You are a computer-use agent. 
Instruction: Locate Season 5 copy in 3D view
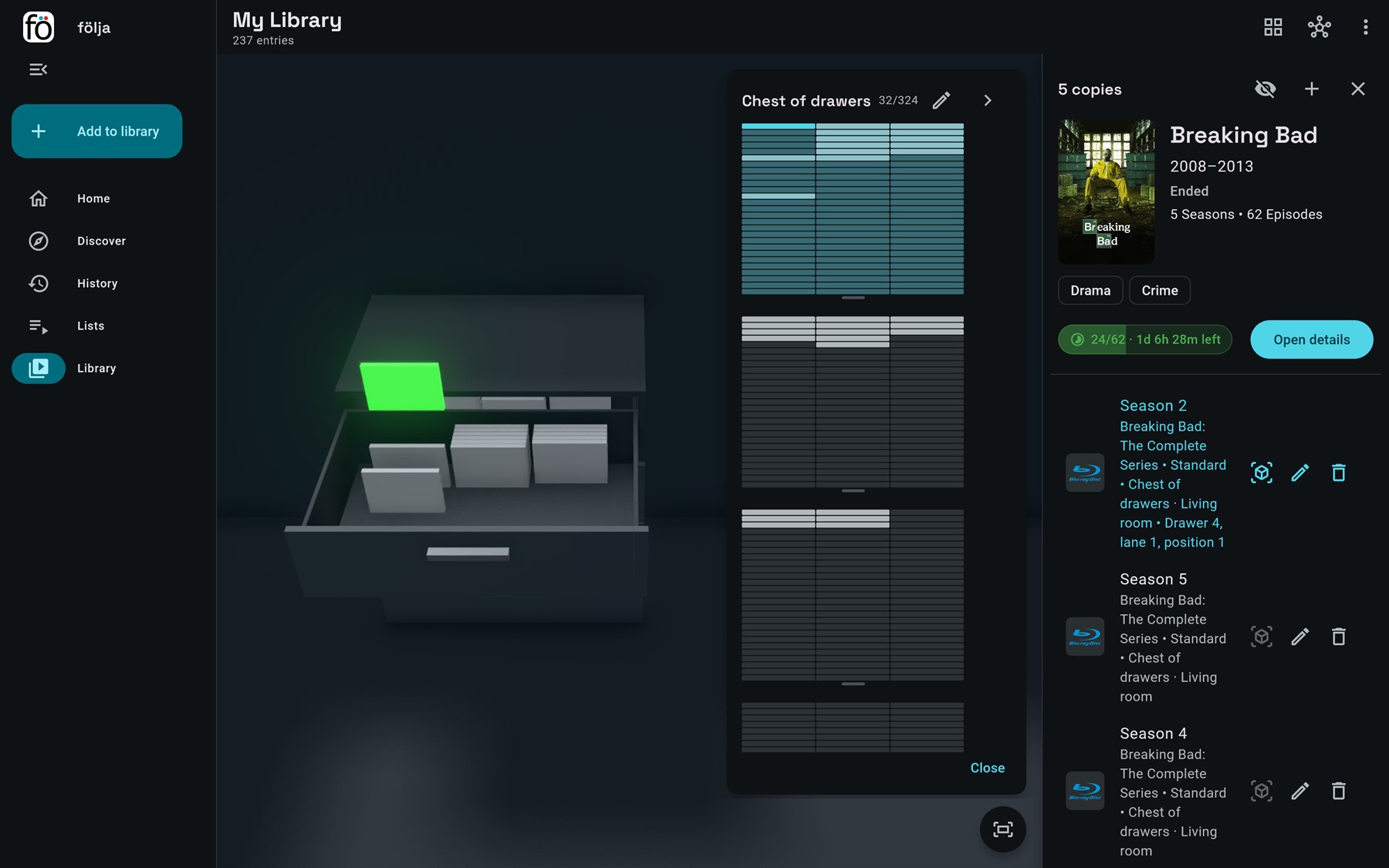(1262, 637)
